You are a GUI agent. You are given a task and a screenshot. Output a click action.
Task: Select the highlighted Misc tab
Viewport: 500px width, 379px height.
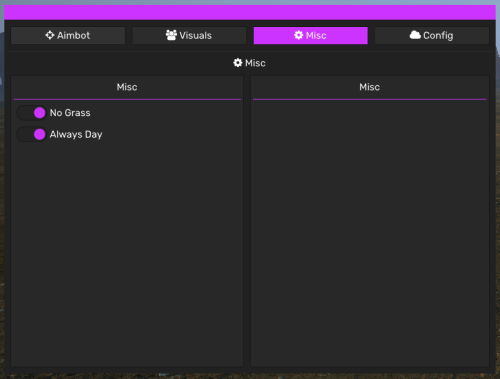click(311, 35)
